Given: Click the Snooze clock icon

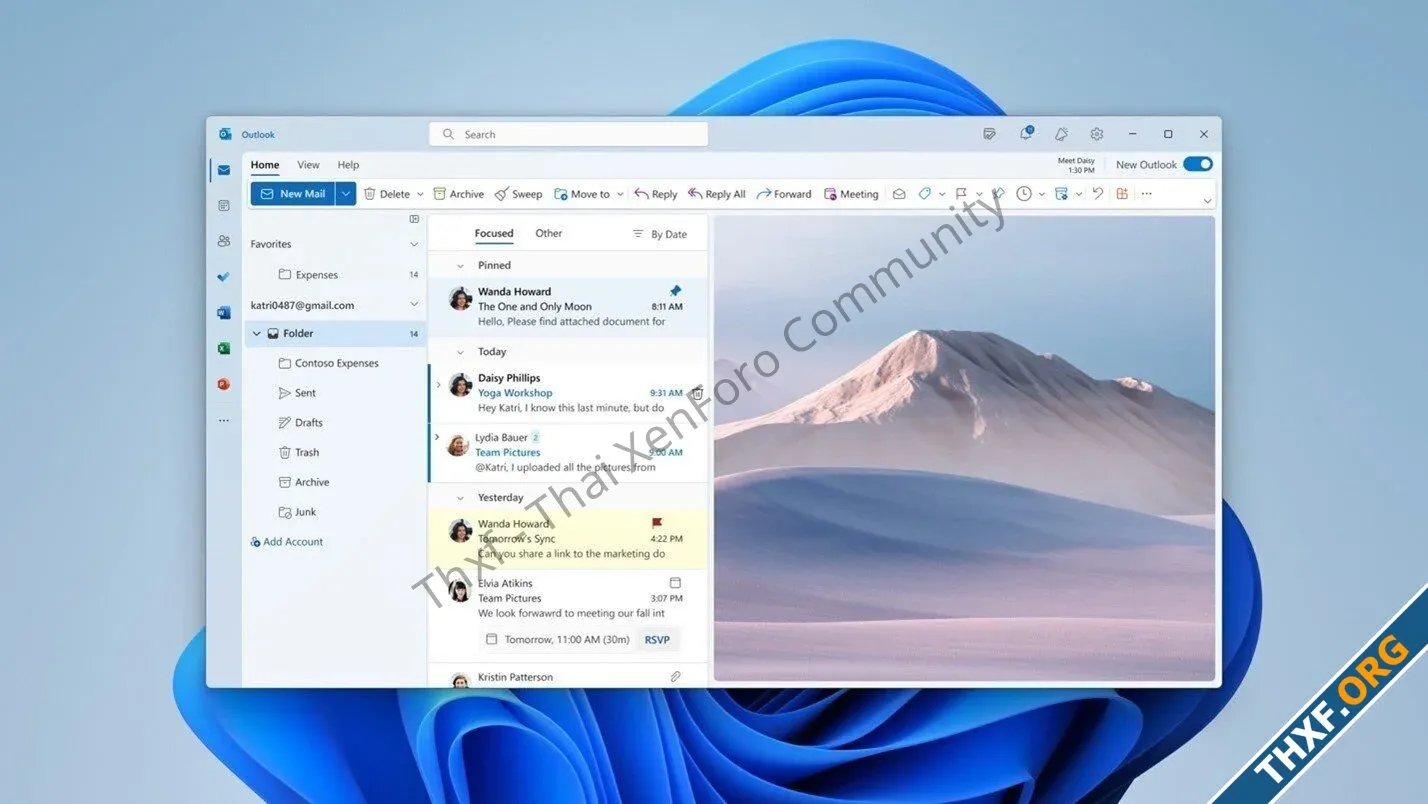Looking at the screenshot, I should coord(1024,194).
